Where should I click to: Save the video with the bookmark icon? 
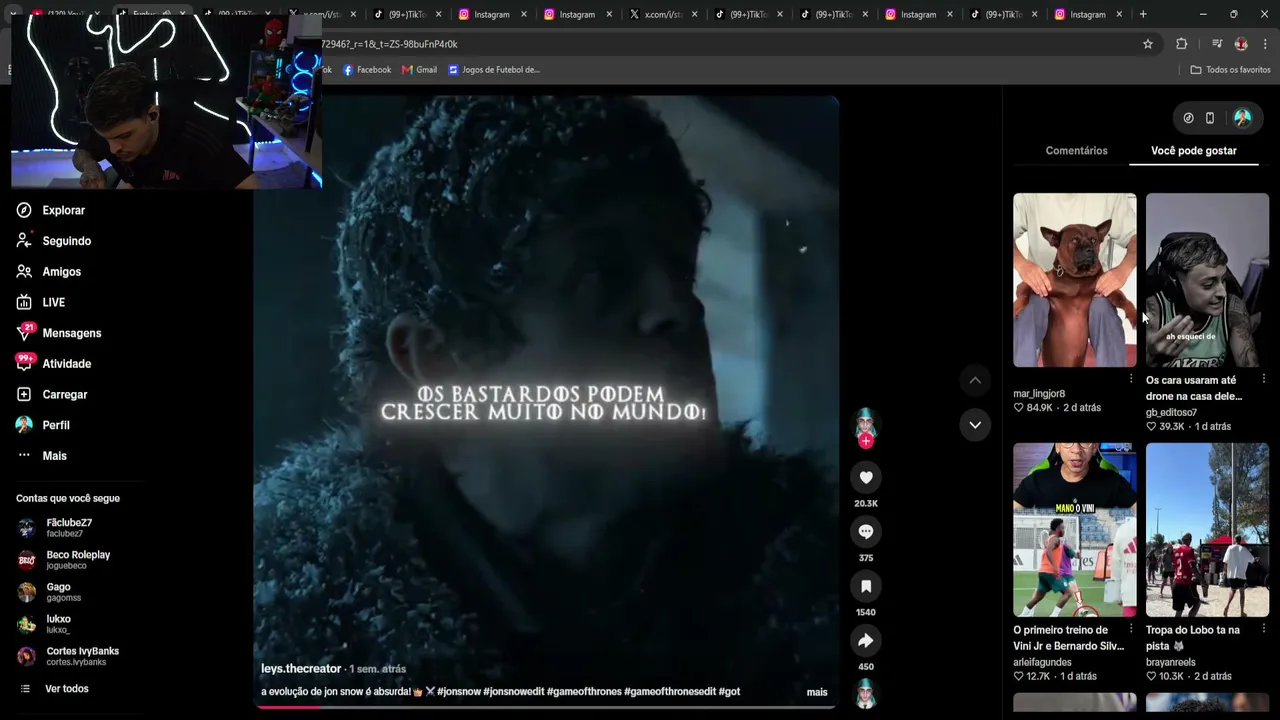tap(866, 586)
